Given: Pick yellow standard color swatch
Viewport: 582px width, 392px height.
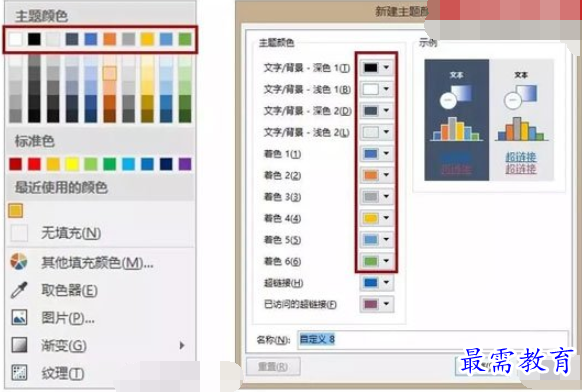Looking at the screenshot, I should pyautogui.click(x=72, y=164).
